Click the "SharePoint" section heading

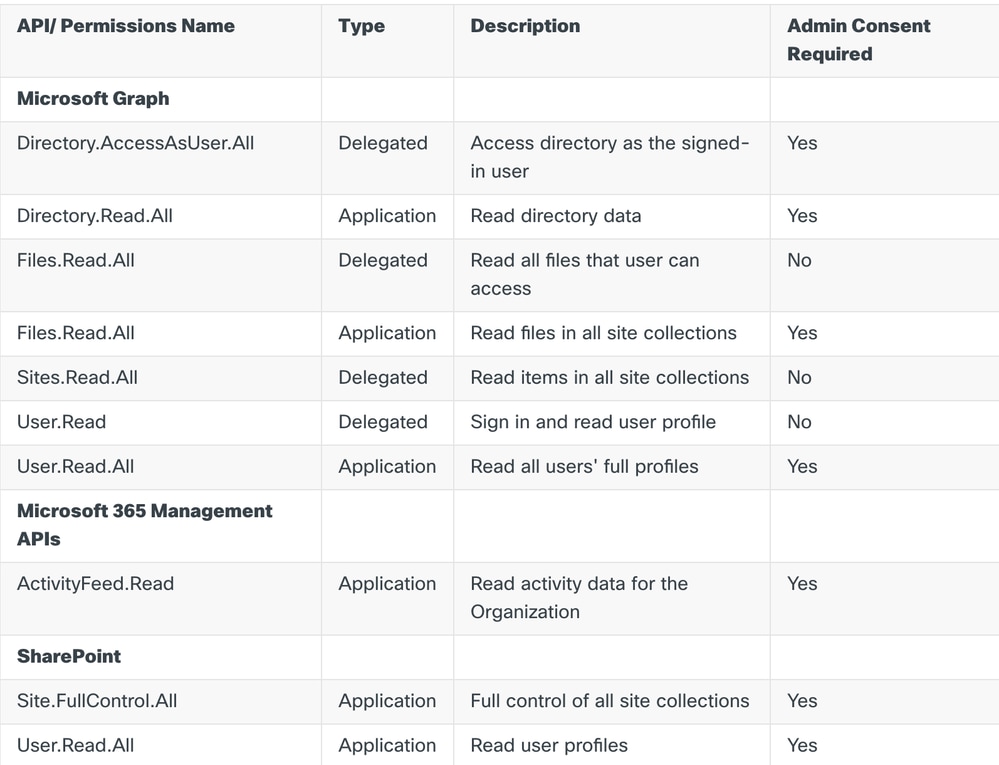click(x=69, y=657)
